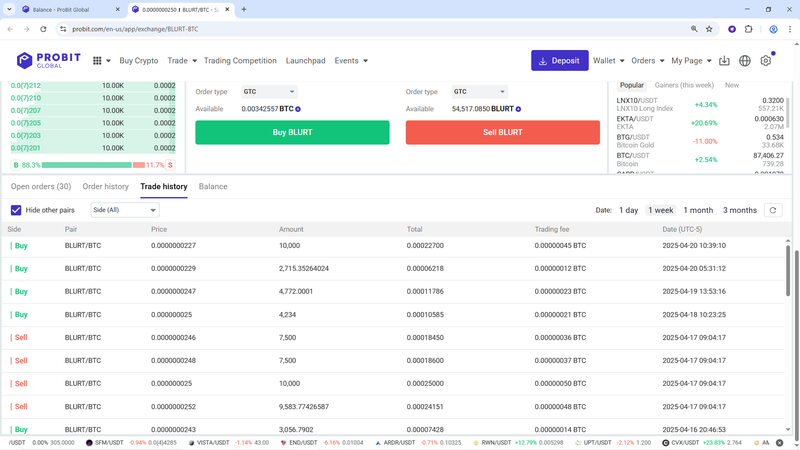
Task: Switch to Open orders (30) tab
Action: (x=41, y=187)
